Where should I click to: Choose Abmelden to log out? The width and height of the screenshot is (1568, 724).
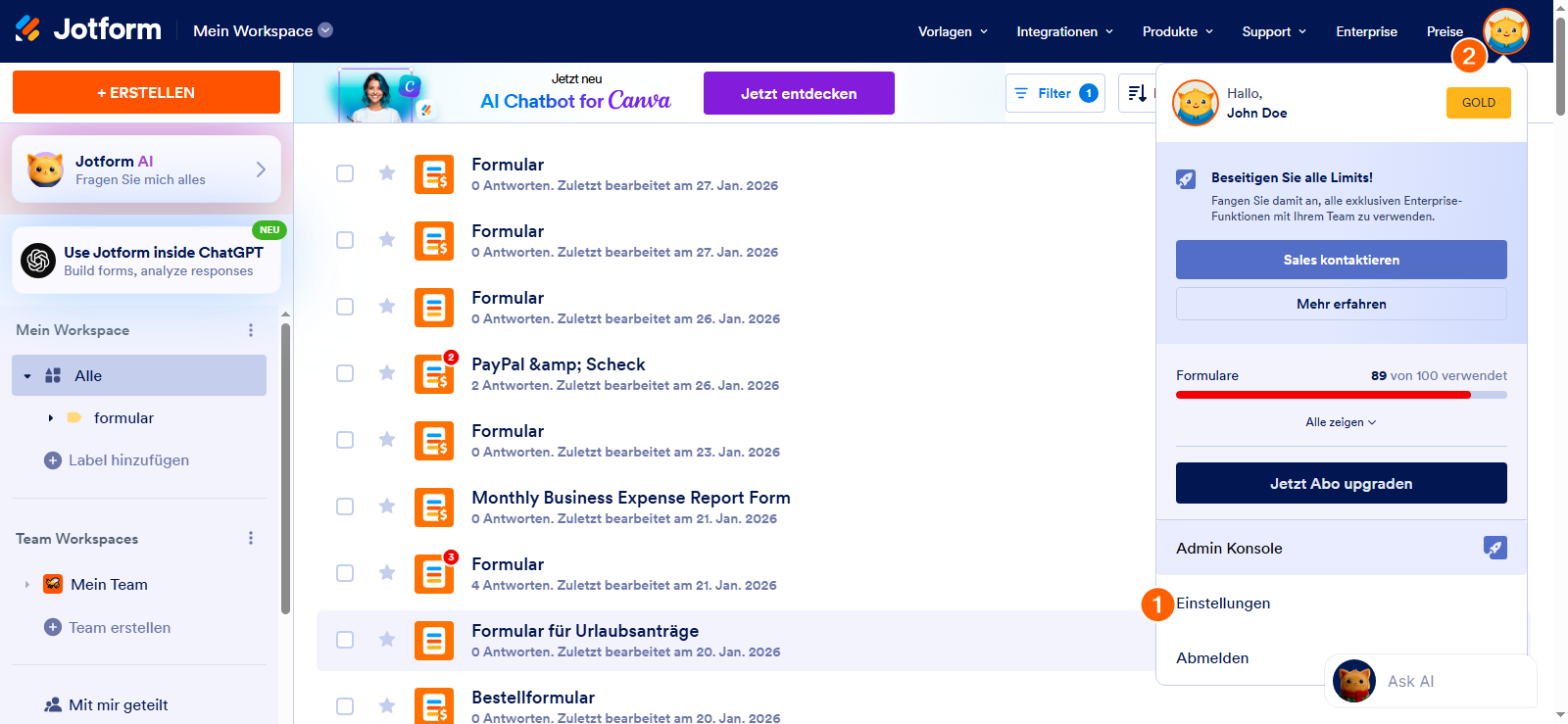pos(1212,658)
